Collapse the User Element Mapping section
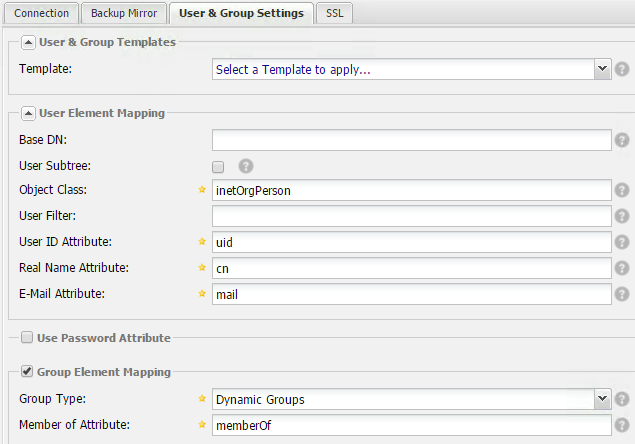Screen dimensions: 635x444 28,113
